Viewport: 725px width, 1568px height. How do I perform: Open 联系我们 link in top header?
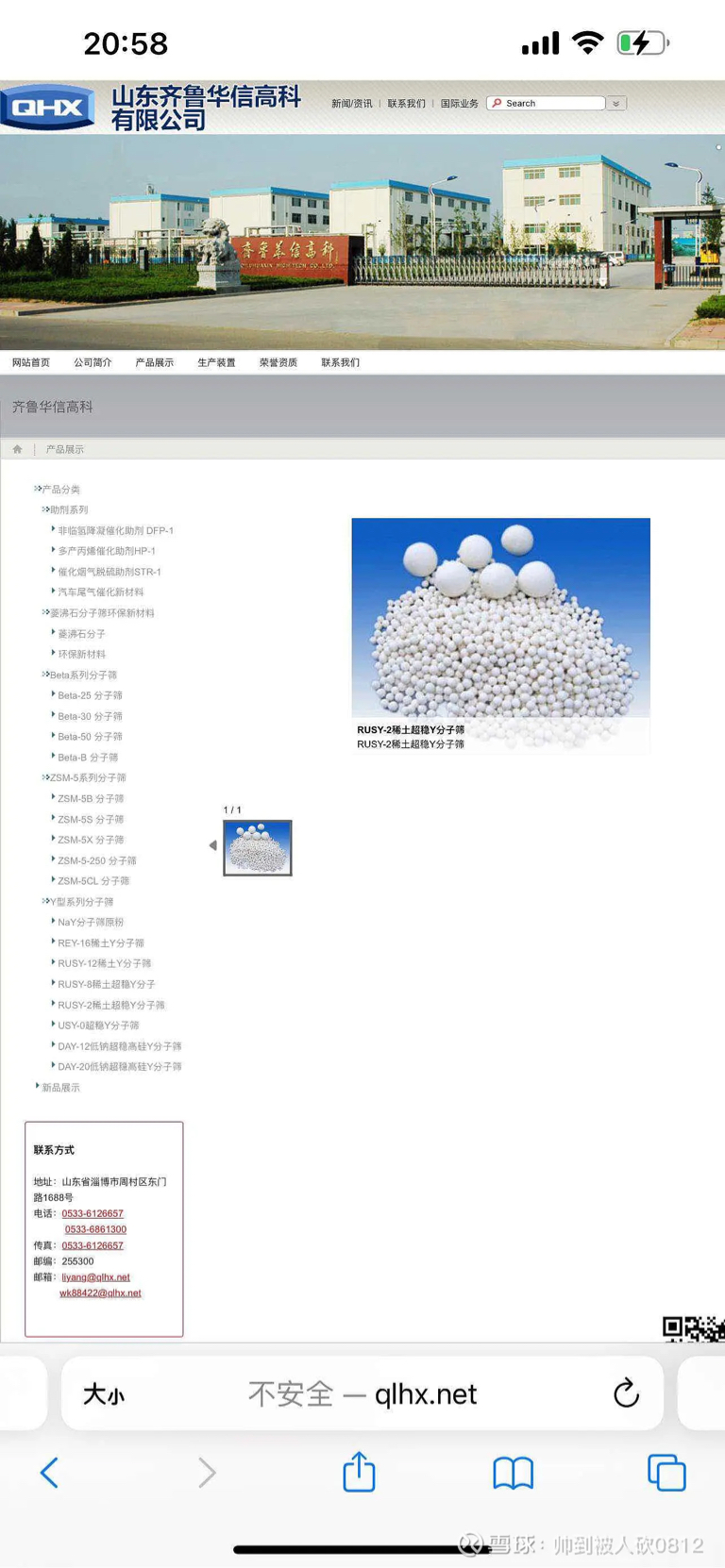[406, 103]
